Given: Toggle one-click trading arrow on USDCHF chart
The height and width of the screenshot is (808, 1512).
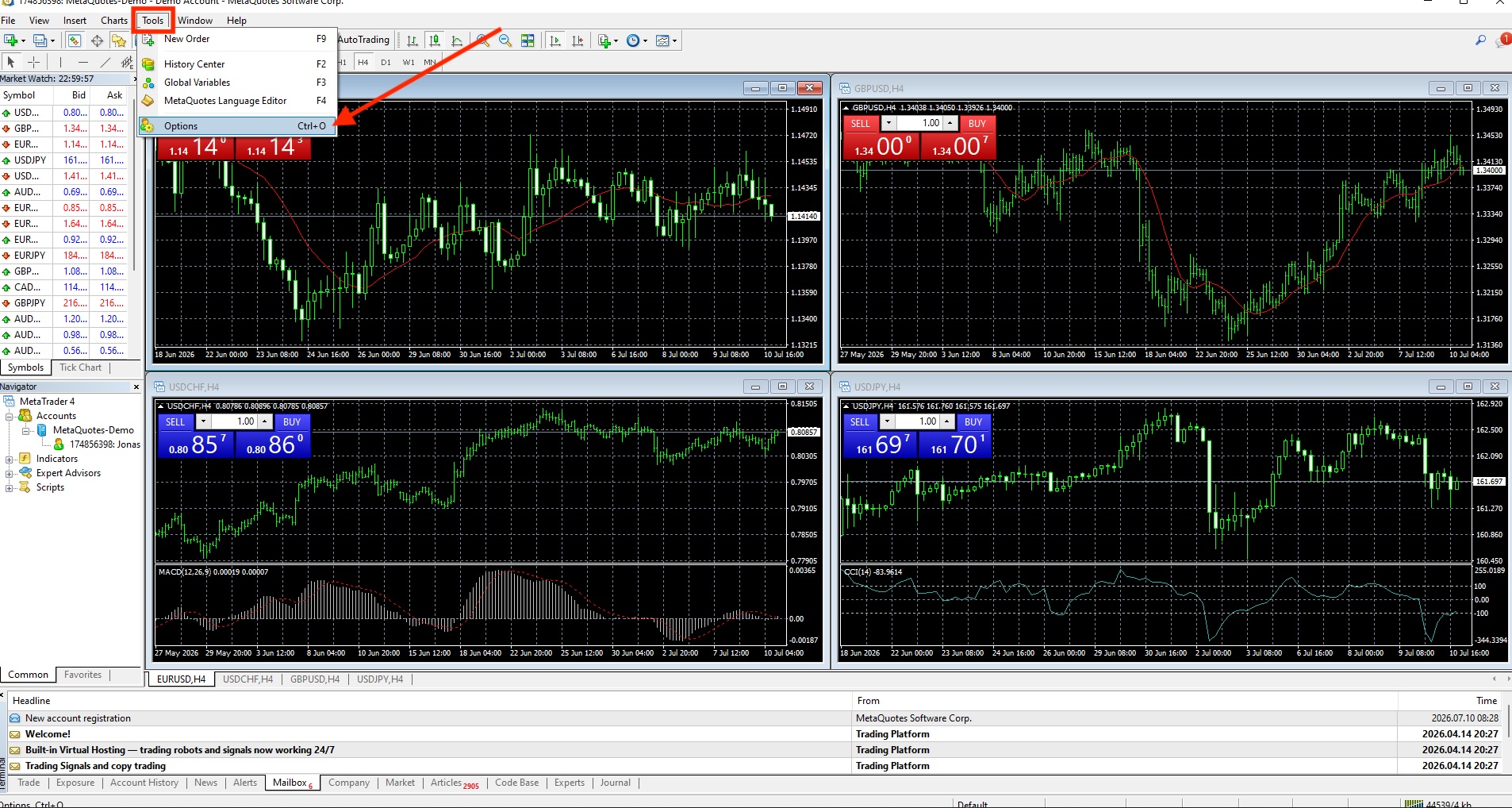Looking at the screenshot, I should coord(161,406).
